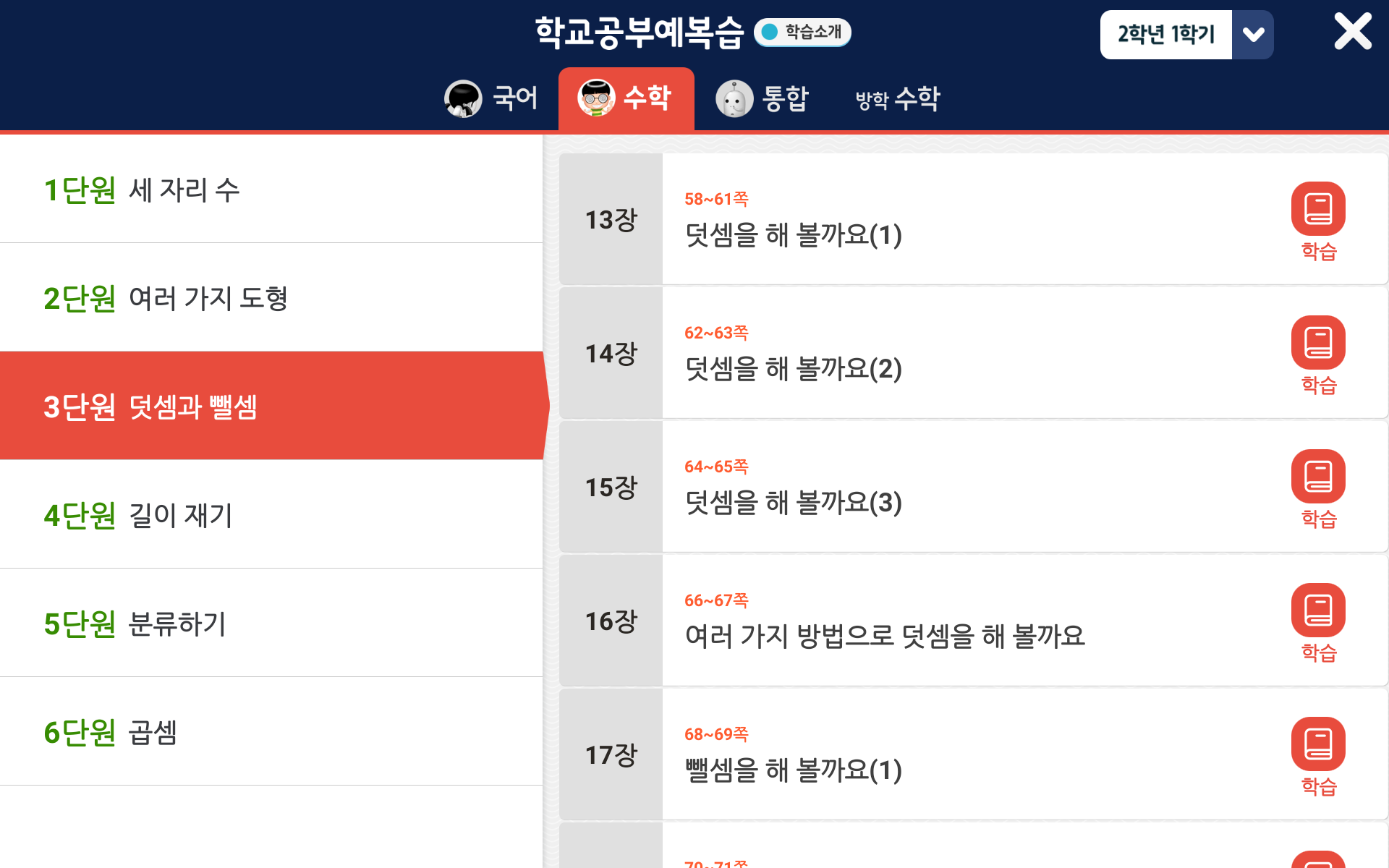
Task: Open study book icon for 17장
Action: click(x=1318, y=744)
